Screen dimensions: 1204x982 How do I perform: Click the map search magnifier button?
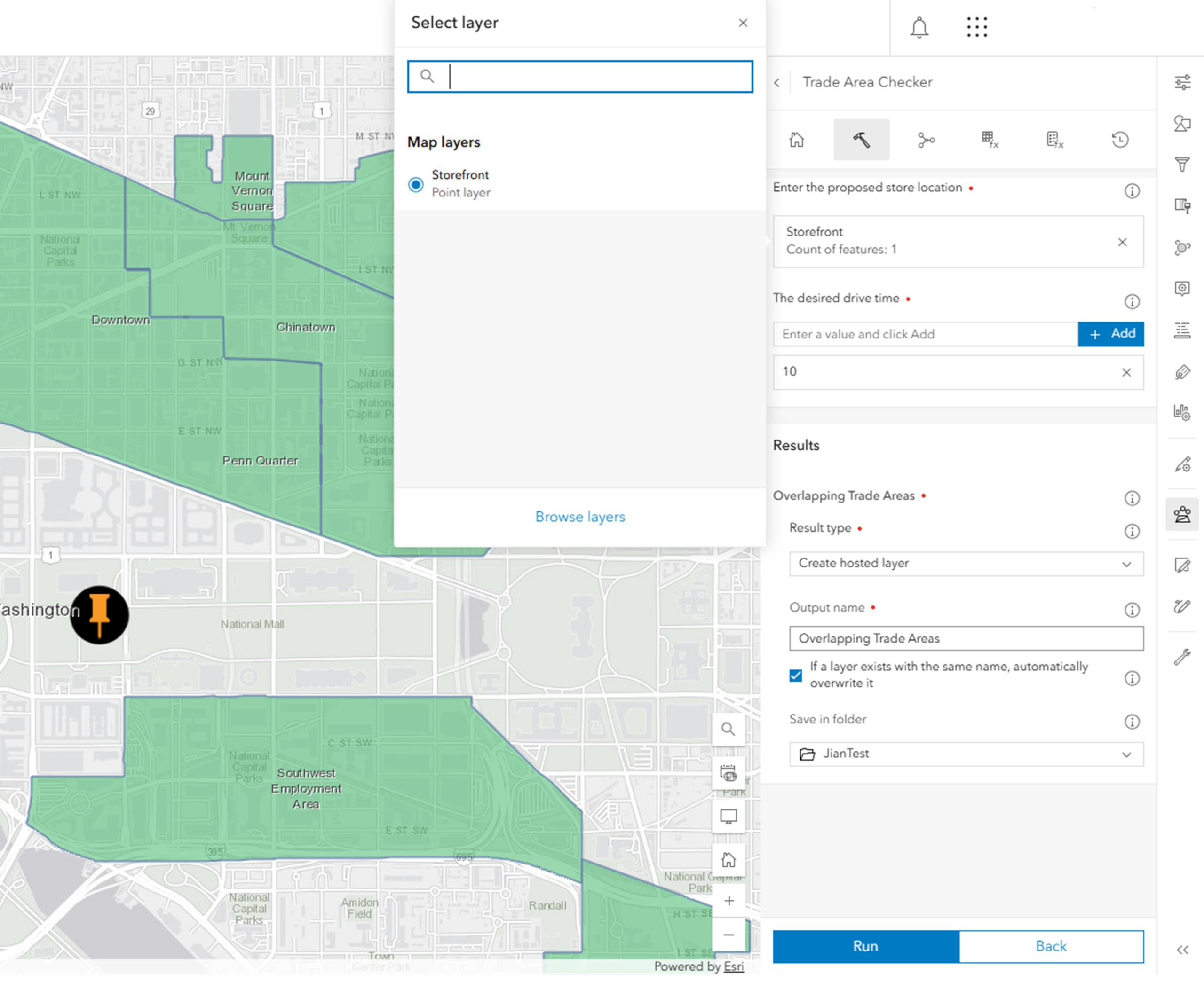pos(728,729)
